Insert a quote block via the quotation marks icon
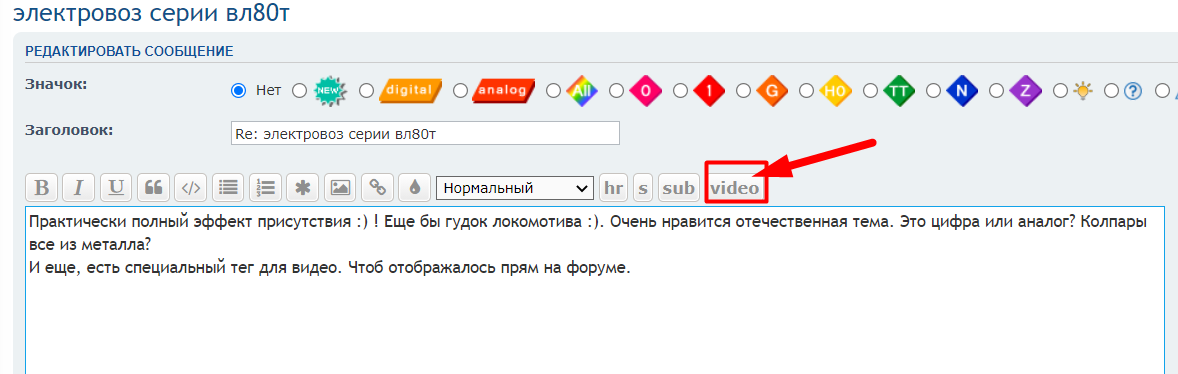This screenshot has width=1178, height=374. 153,188
